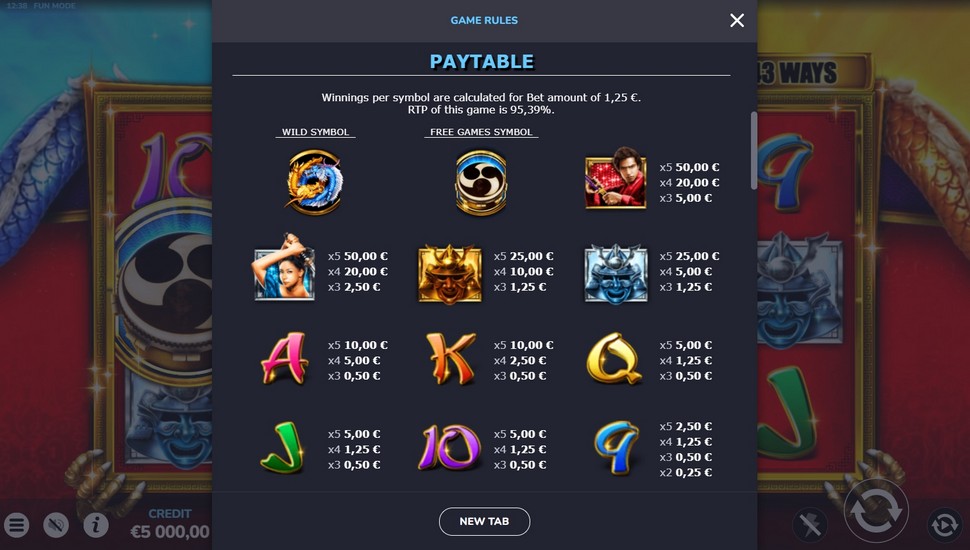Click the blue number 9 symbol
970x550 pixels.
(x=616, y=447)
